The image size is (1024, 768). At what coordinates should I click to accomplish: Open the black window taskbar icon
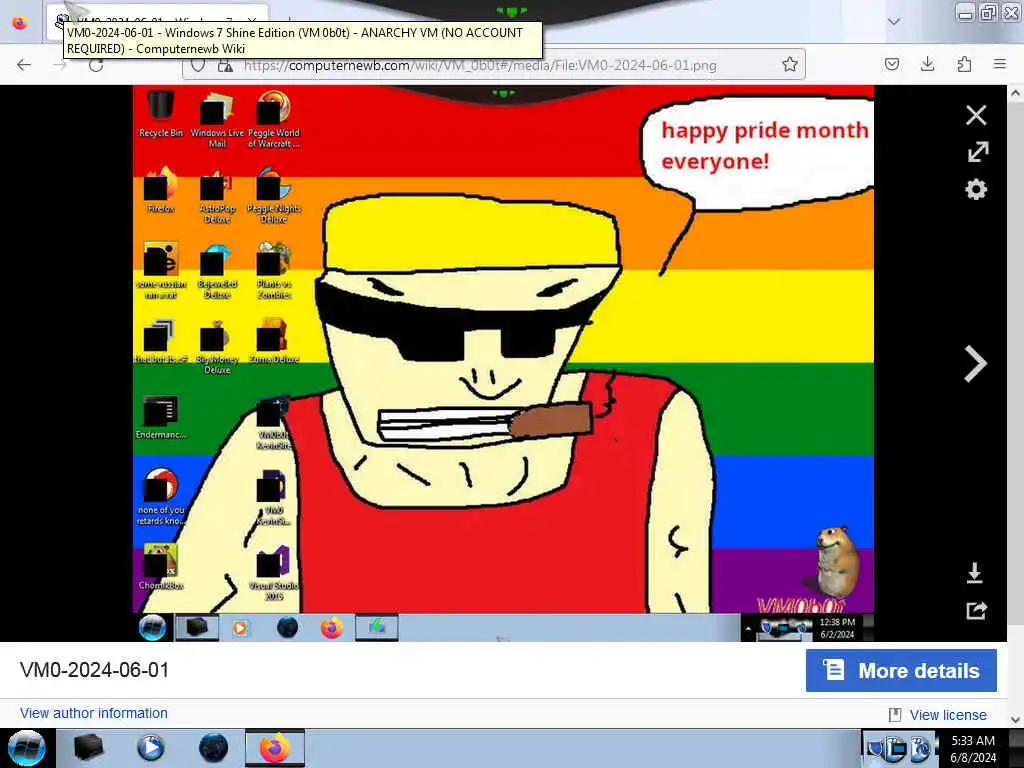coord(89,748)
